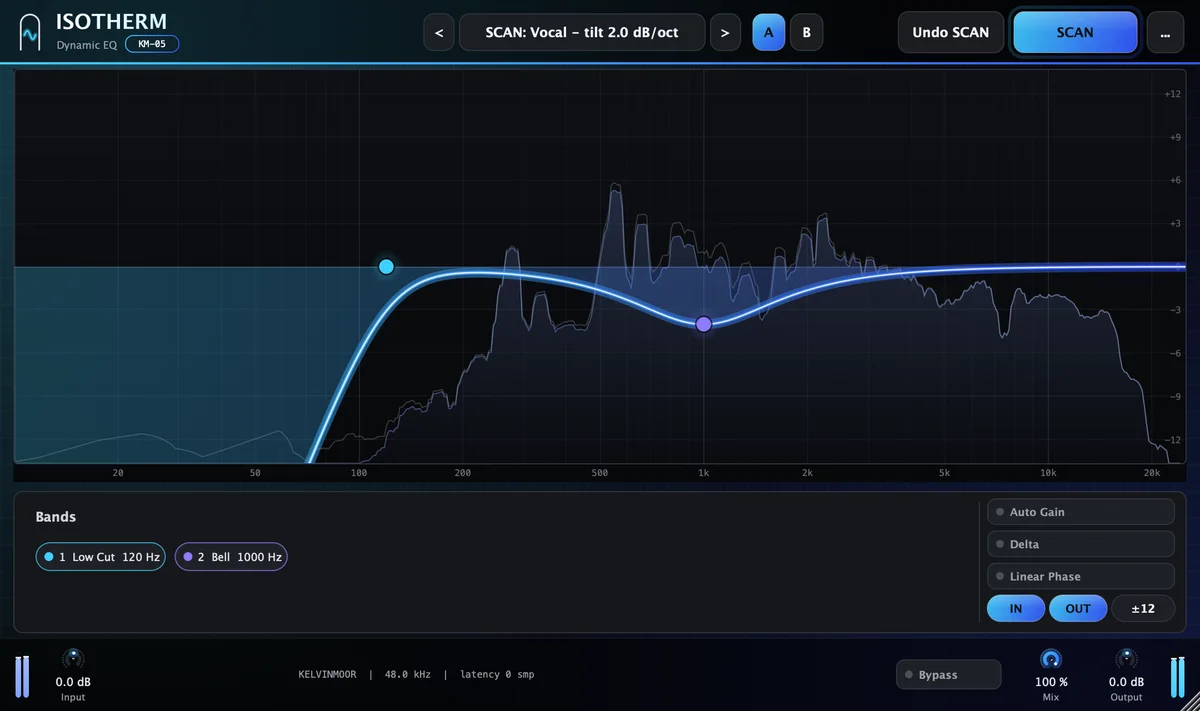The height and width of the screenshot is (711, 1200).
Task: Toggle the IN spectrum display
Action: click(x=1016, y=608)
